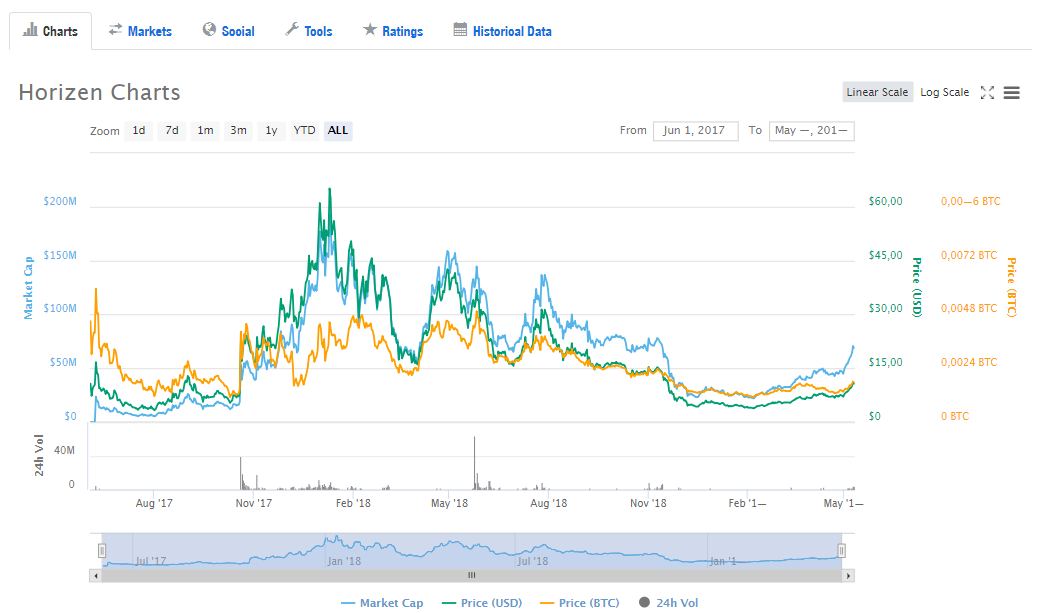Viewport: 1061px width, 613px height.
Task: Click the $200M market cap axis label
Action: click(60, 202)
